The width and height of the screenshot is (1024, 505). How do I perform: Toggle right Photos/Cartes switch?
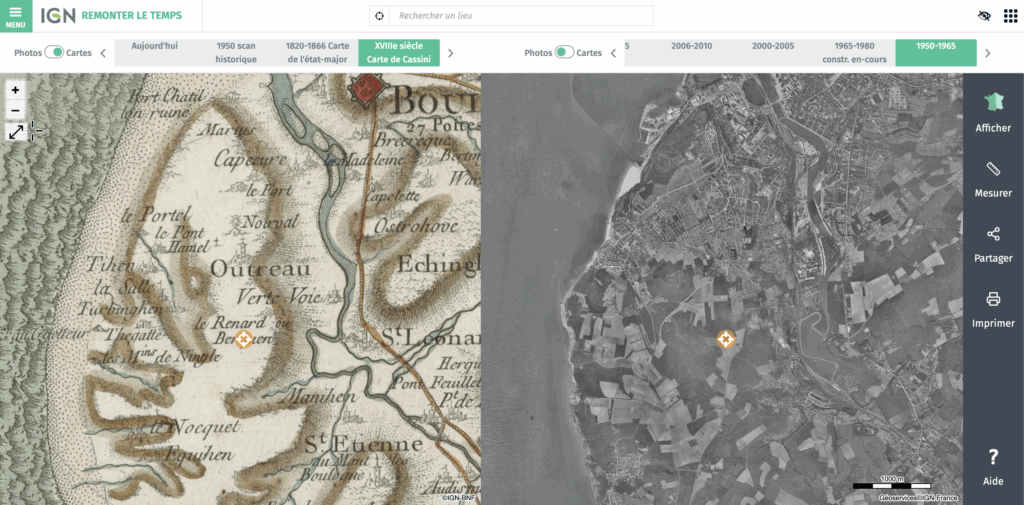tap(564, 53)
